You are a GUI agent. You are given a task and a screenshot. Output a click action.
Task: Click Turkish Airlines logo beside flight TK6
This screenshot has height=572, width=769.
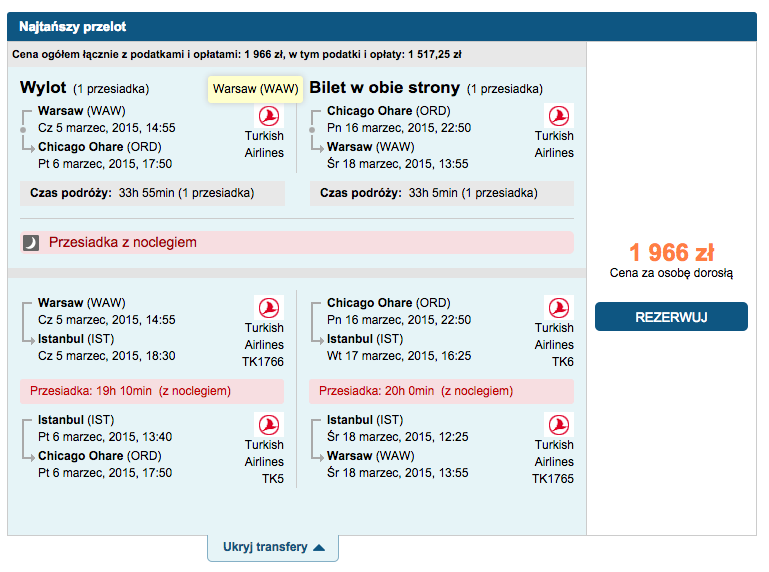pos(559,308)
